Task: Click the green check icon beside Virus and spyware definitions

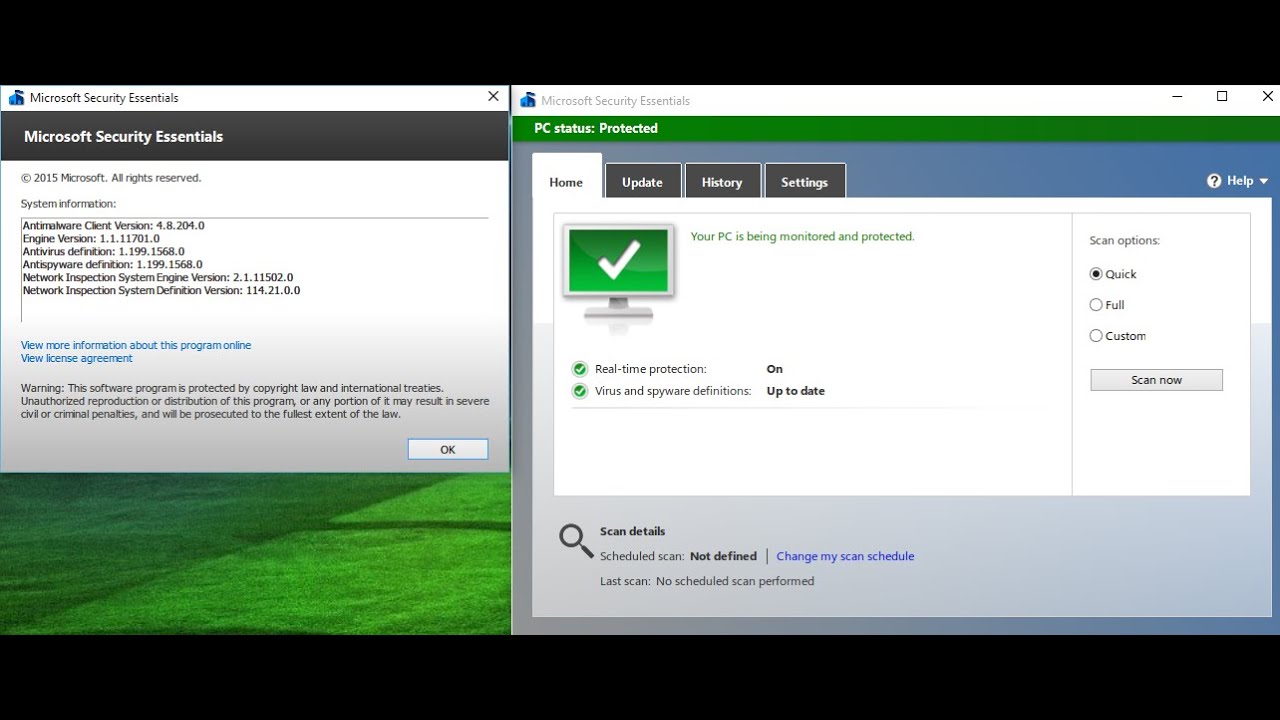Action: pyautogui.click(x=579, y=391)
